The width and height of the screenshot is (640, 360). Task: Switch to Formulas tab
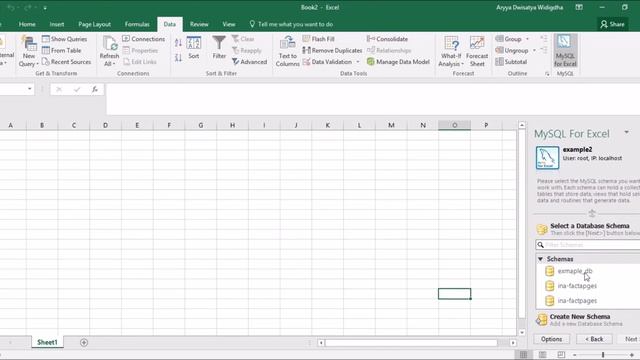pos(137,24)
